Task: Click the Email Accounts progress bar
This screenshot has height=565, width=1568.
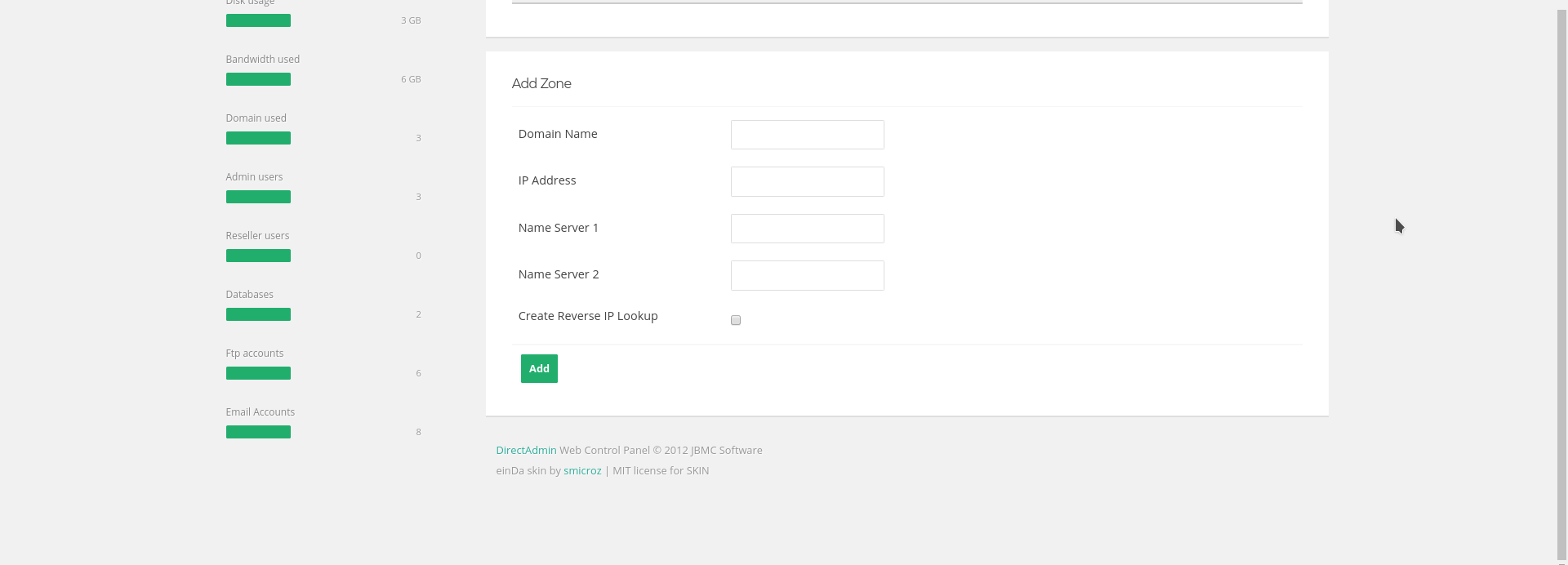Action: coord(258,432)
